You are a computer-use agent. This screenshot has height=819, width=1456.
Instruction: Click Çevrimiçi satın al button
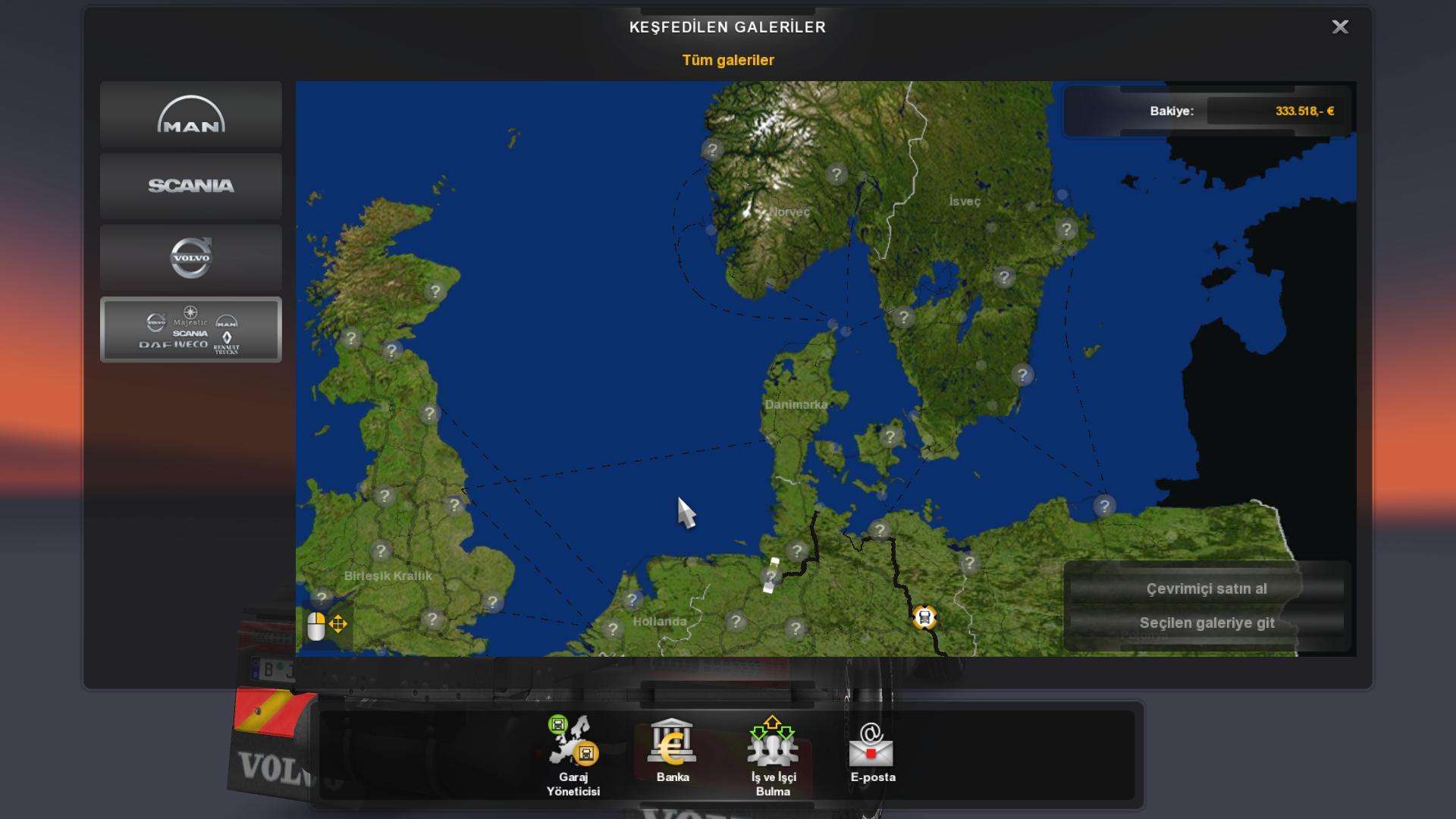(x=1206, y=588)
